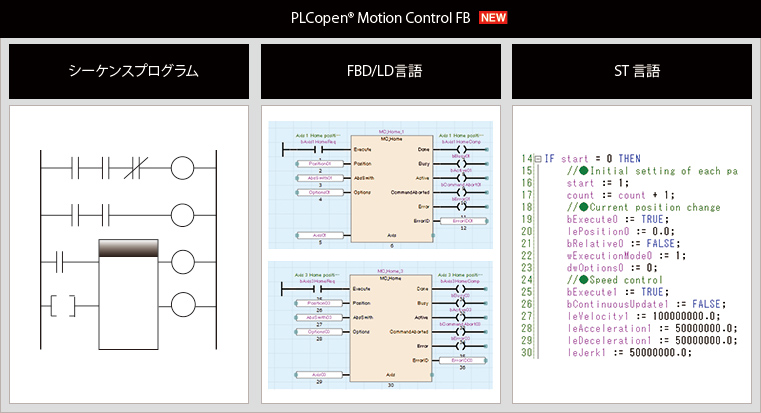This screenshot has height=413, width=761.
Task: Click the red NEW badge
Action: (x=491, y=18)
